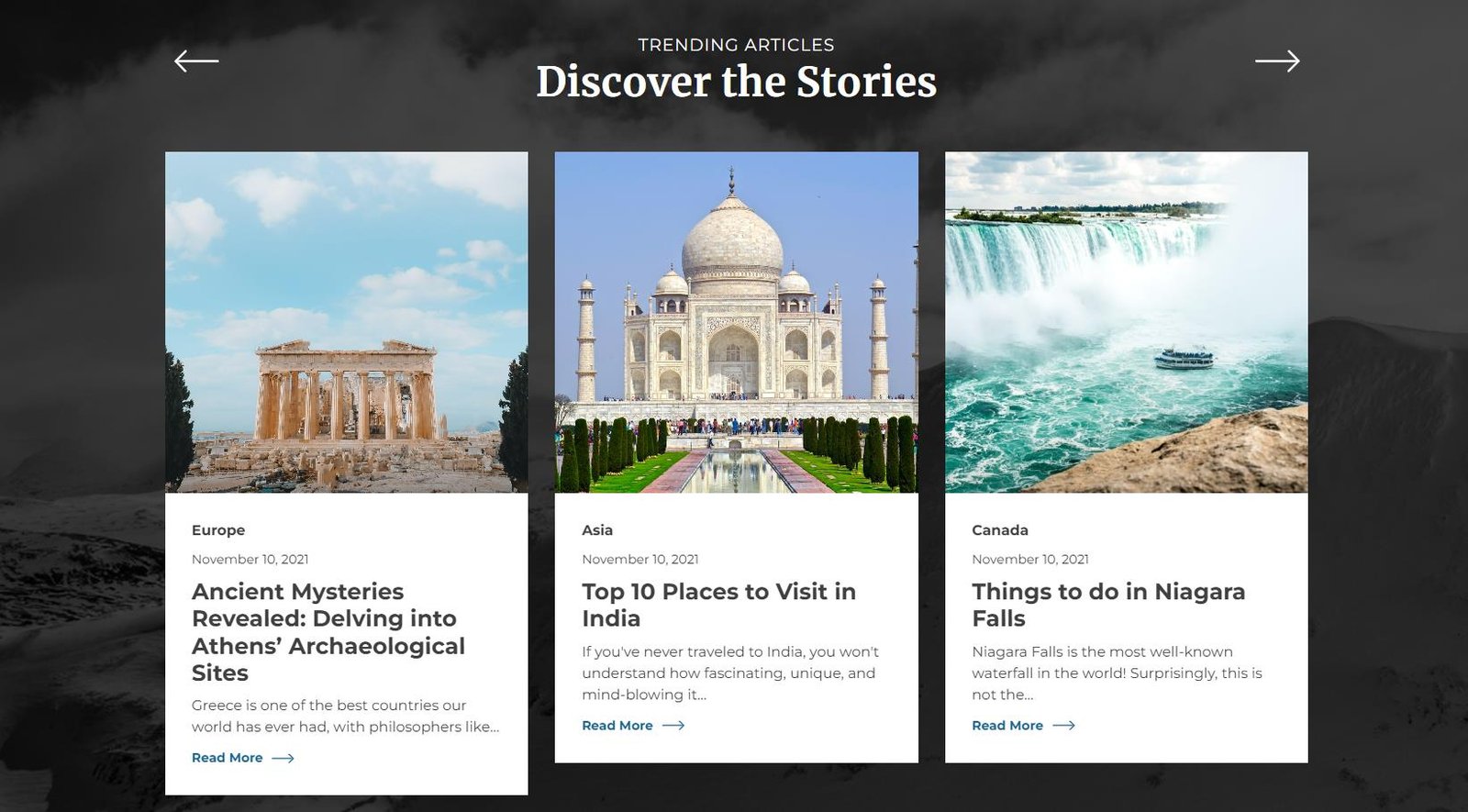
Task: Select the Canada category label
Action: coord(1000,530)
